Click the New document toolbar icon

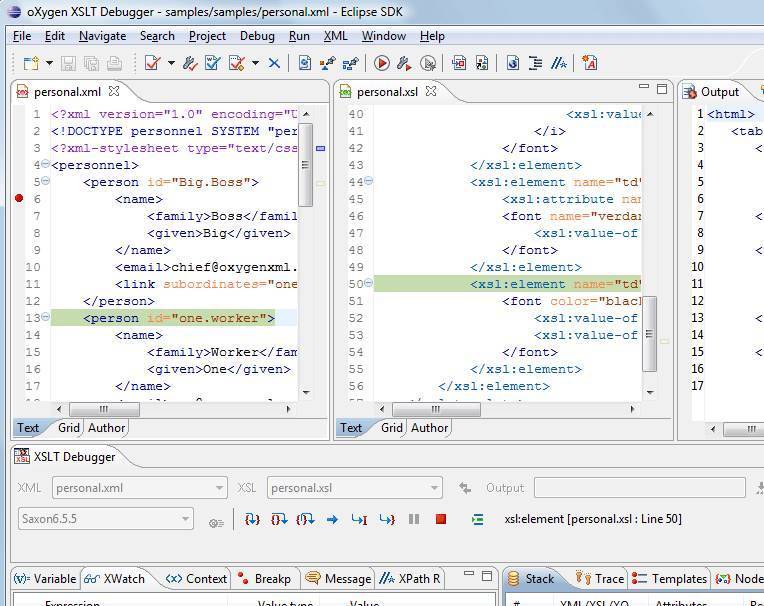(x=31, y=63)
